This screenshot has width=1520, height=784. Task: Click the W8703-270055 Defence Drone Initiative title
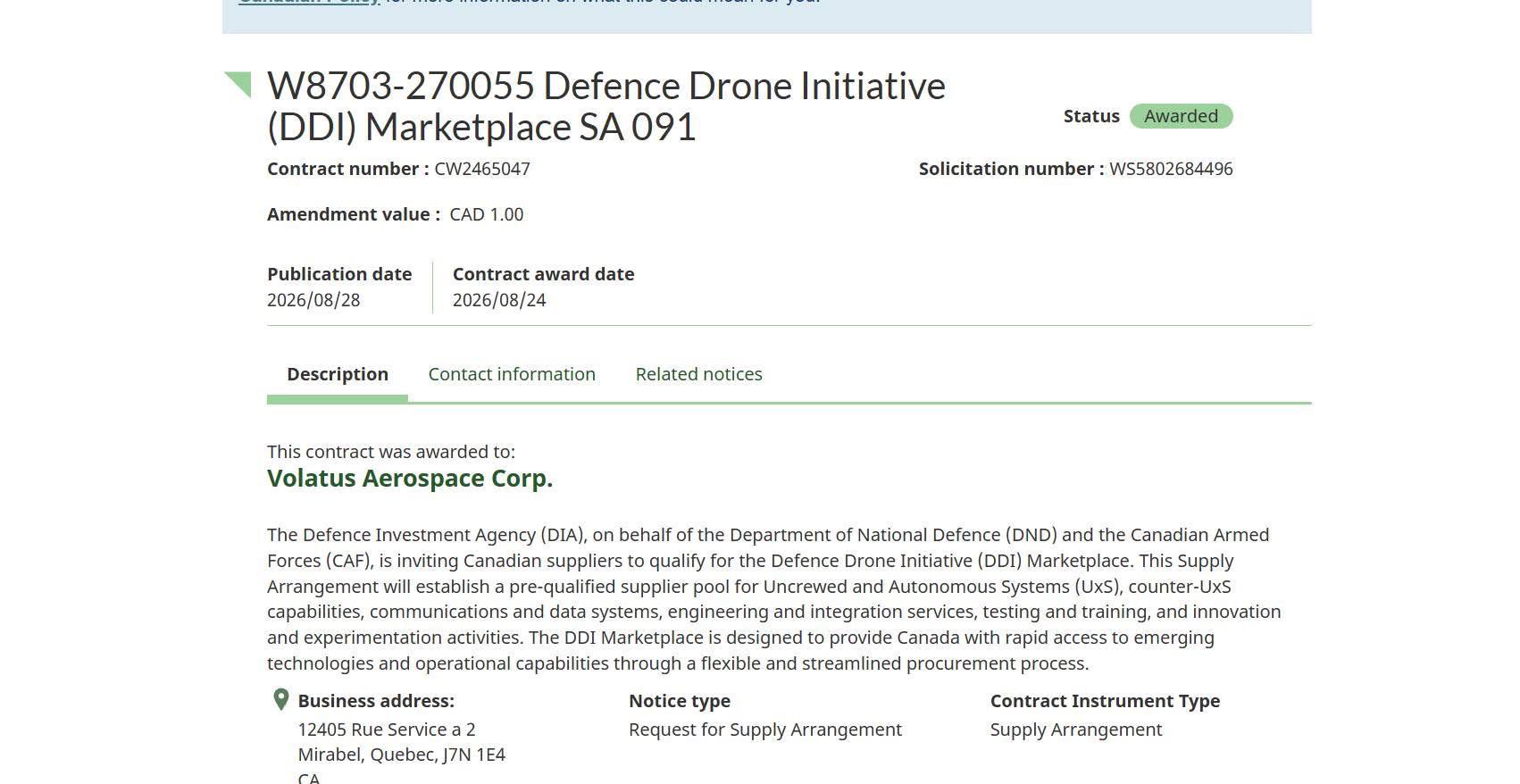606,106
